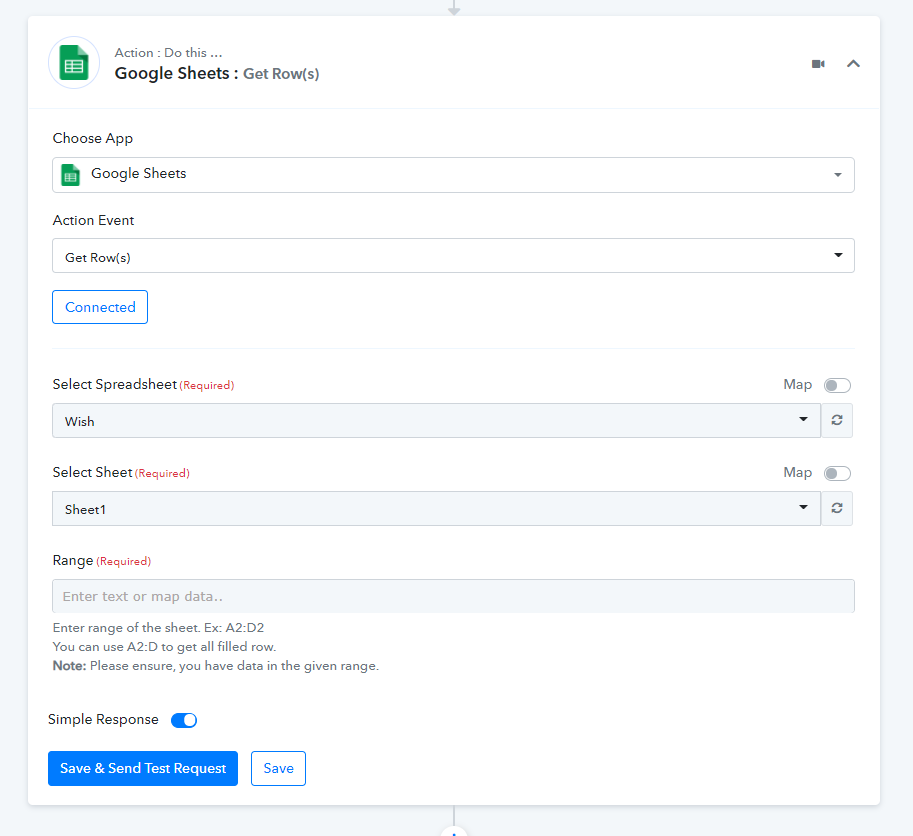
Task: Disable the Simple Response toggle
Action: coord(184,720)
